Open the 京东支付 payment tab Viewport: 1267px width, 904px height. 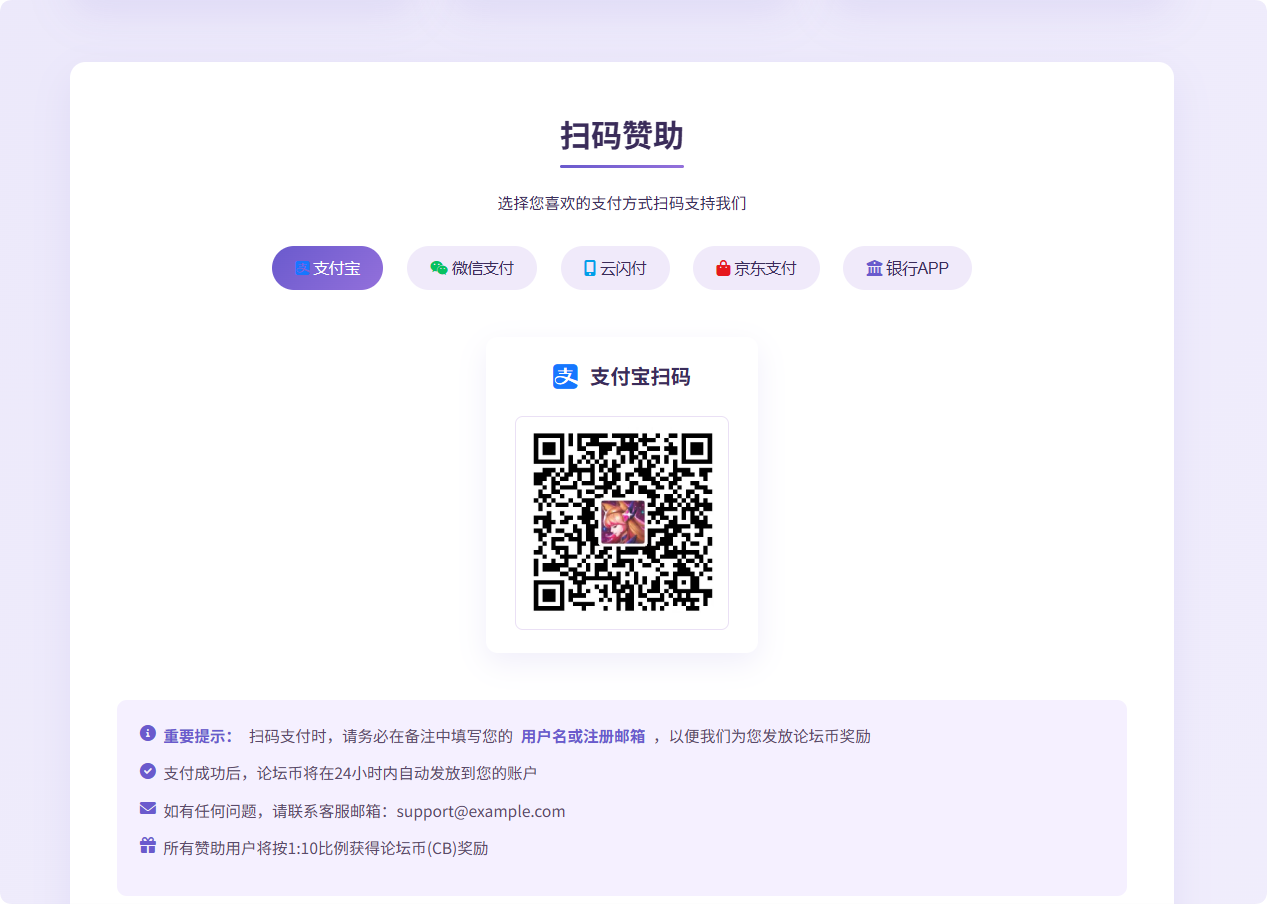tap(756, 268)
